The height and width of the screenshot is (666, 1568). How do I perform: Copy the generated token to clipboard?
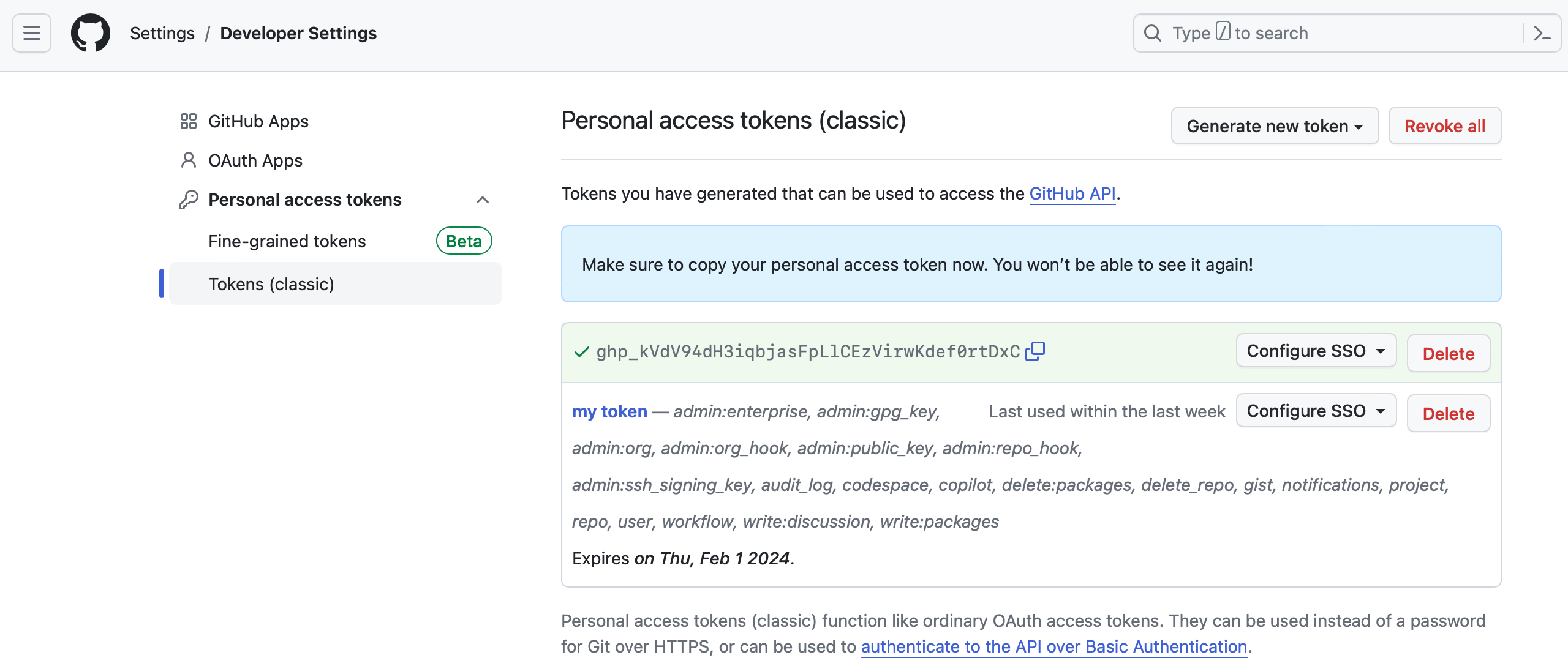[1035, 351]
